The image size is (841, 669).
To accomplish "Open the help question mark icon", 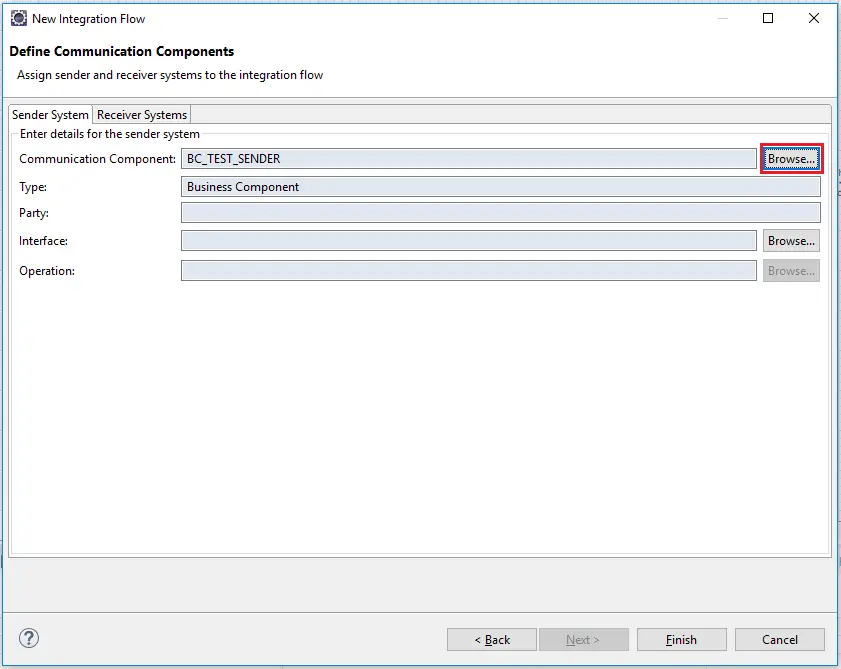I will tap(29, 638).
